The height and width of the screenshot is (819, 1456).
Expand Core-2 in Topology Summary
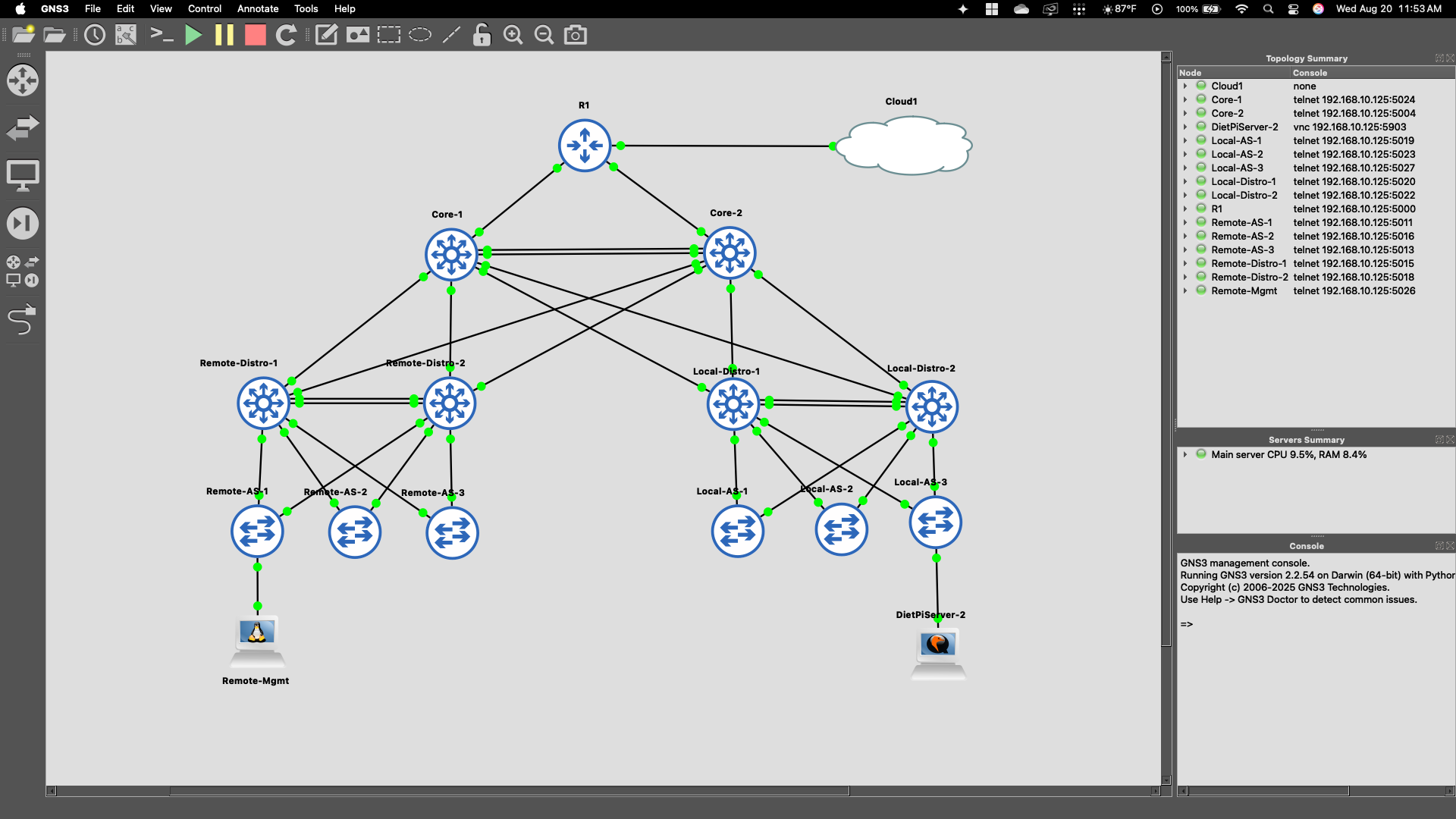1185,114
